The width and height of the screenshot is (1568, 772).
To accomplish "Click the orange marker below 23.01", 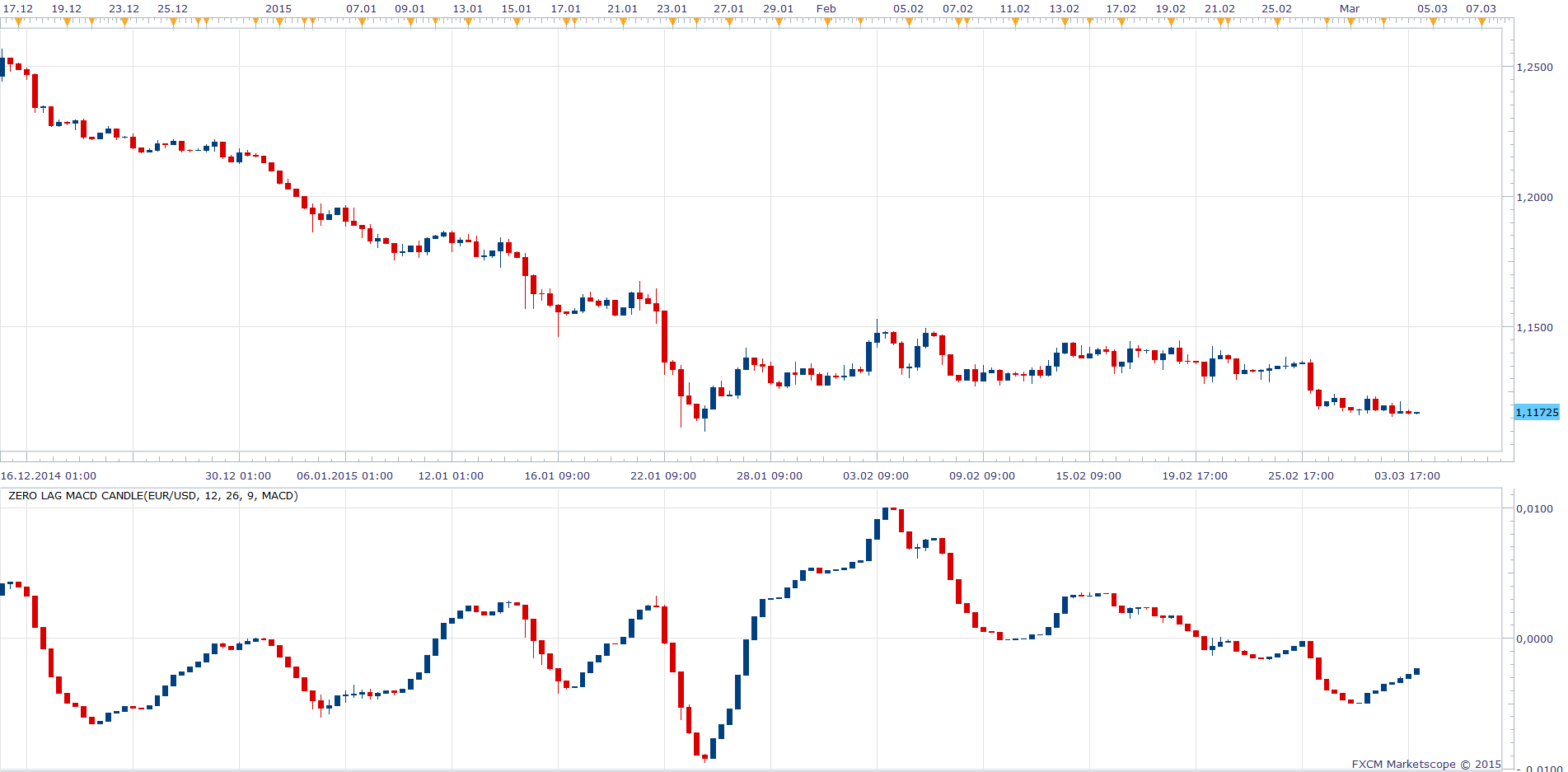I will point(672,23).
